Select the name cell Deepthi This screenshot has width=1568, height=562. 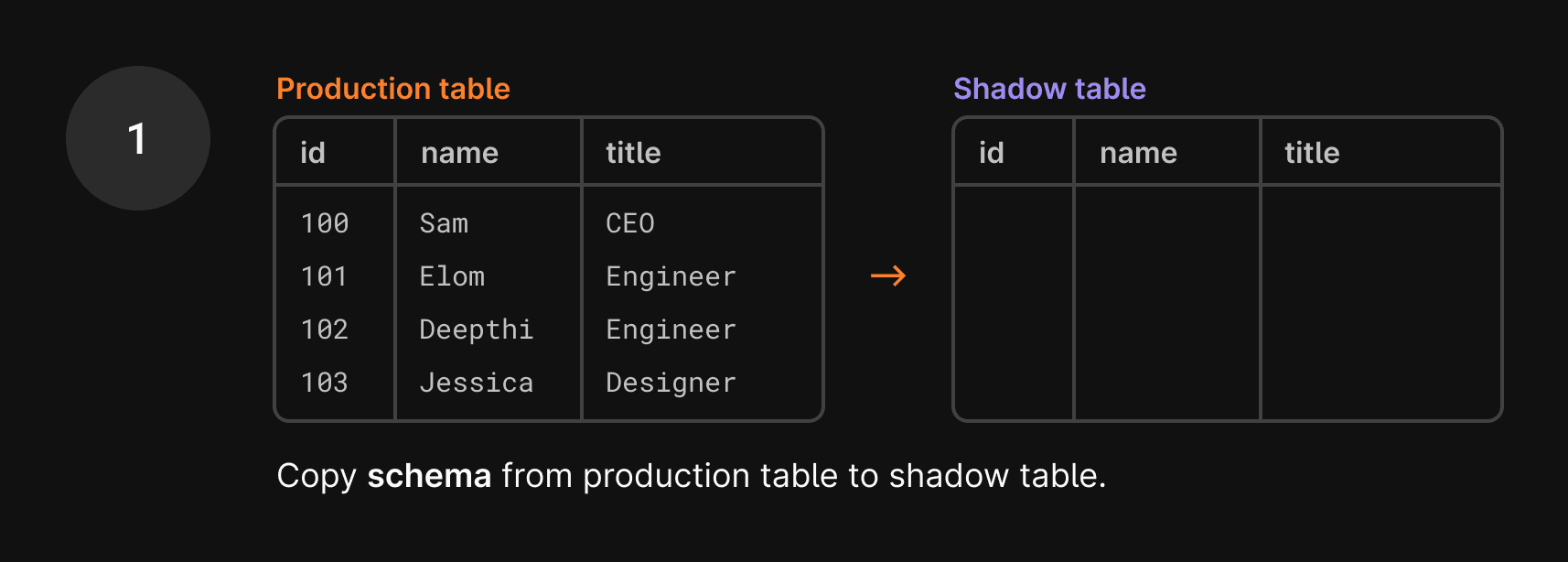(476, 330)
